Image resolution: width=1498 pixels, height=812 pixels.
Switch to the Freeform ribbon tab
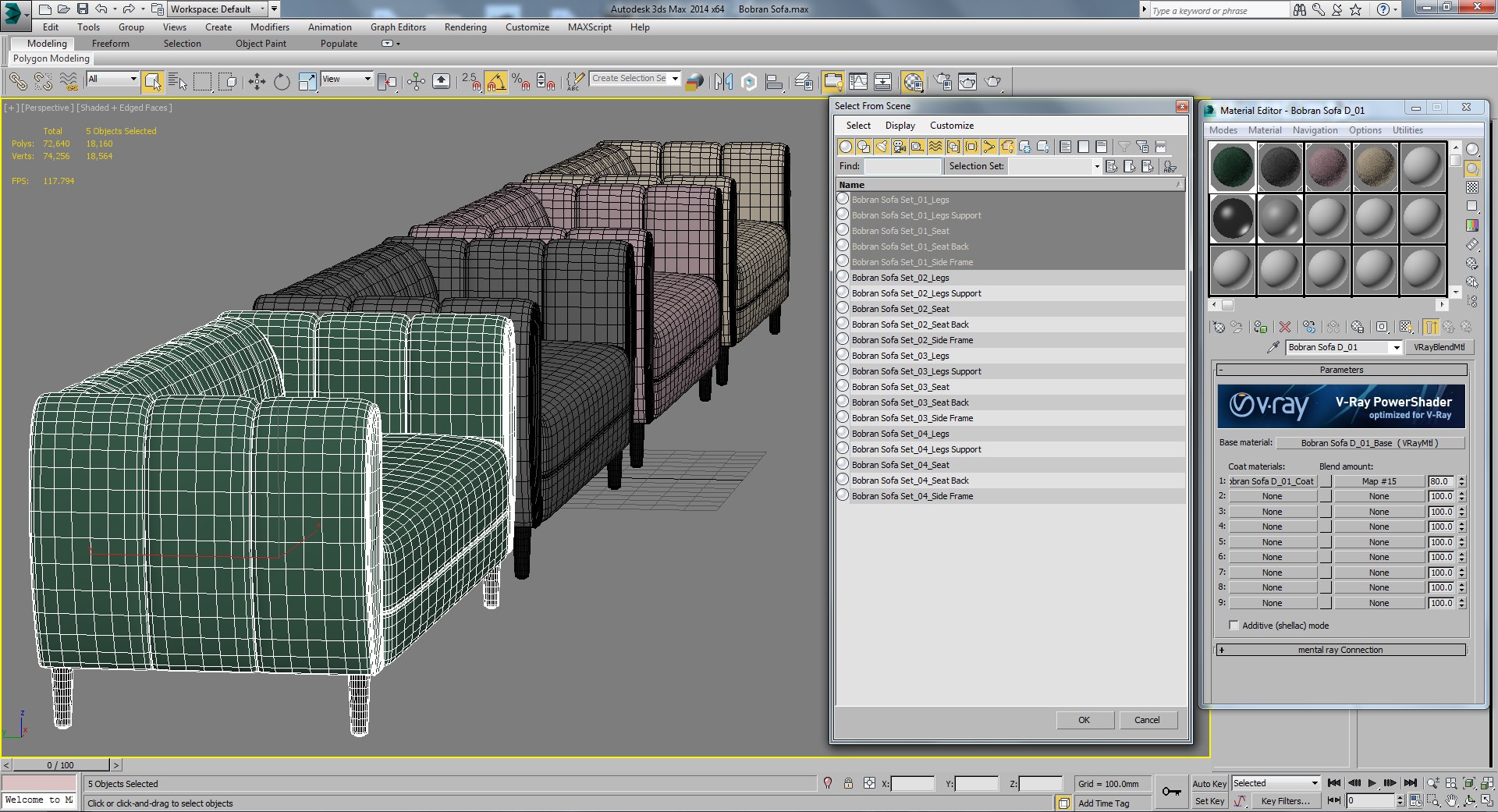111,44
